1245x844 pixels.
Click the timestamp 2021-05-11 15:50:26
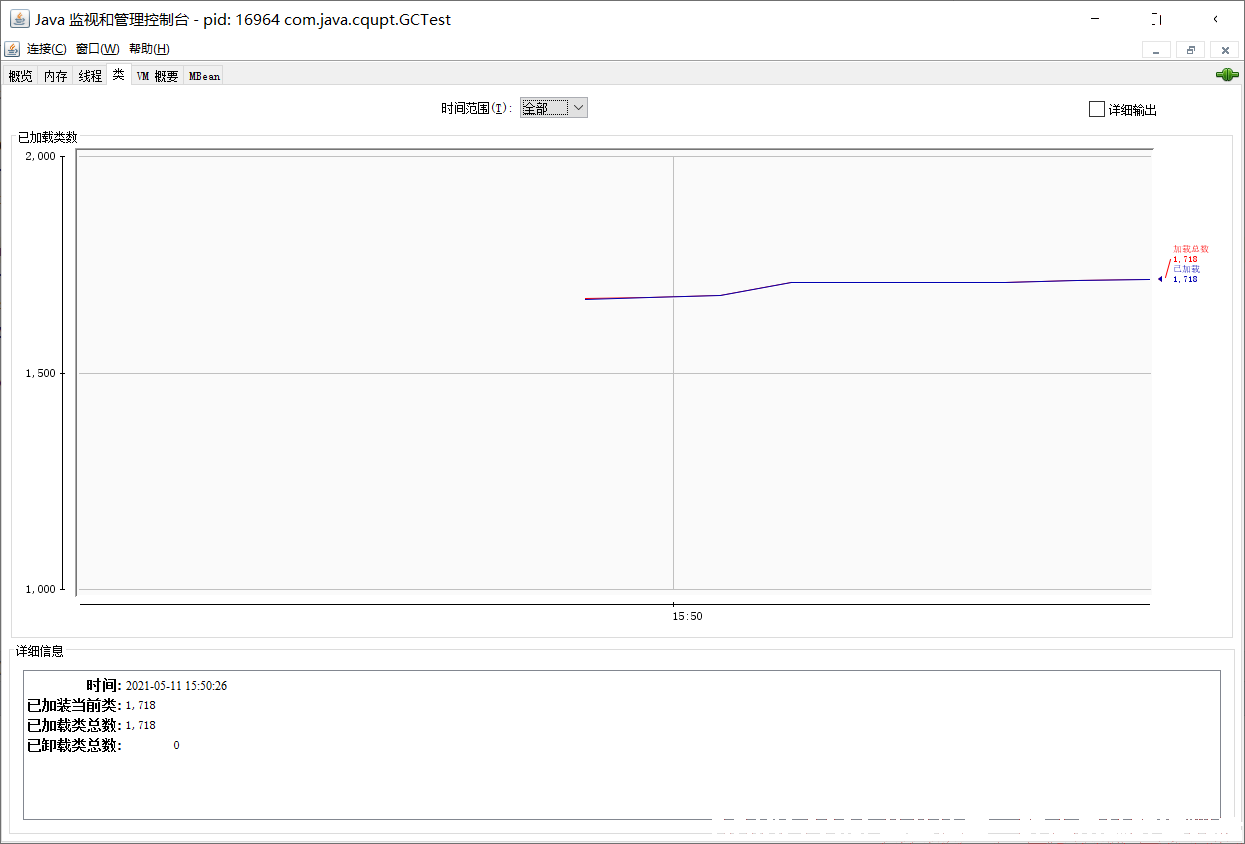pos(176,686)
